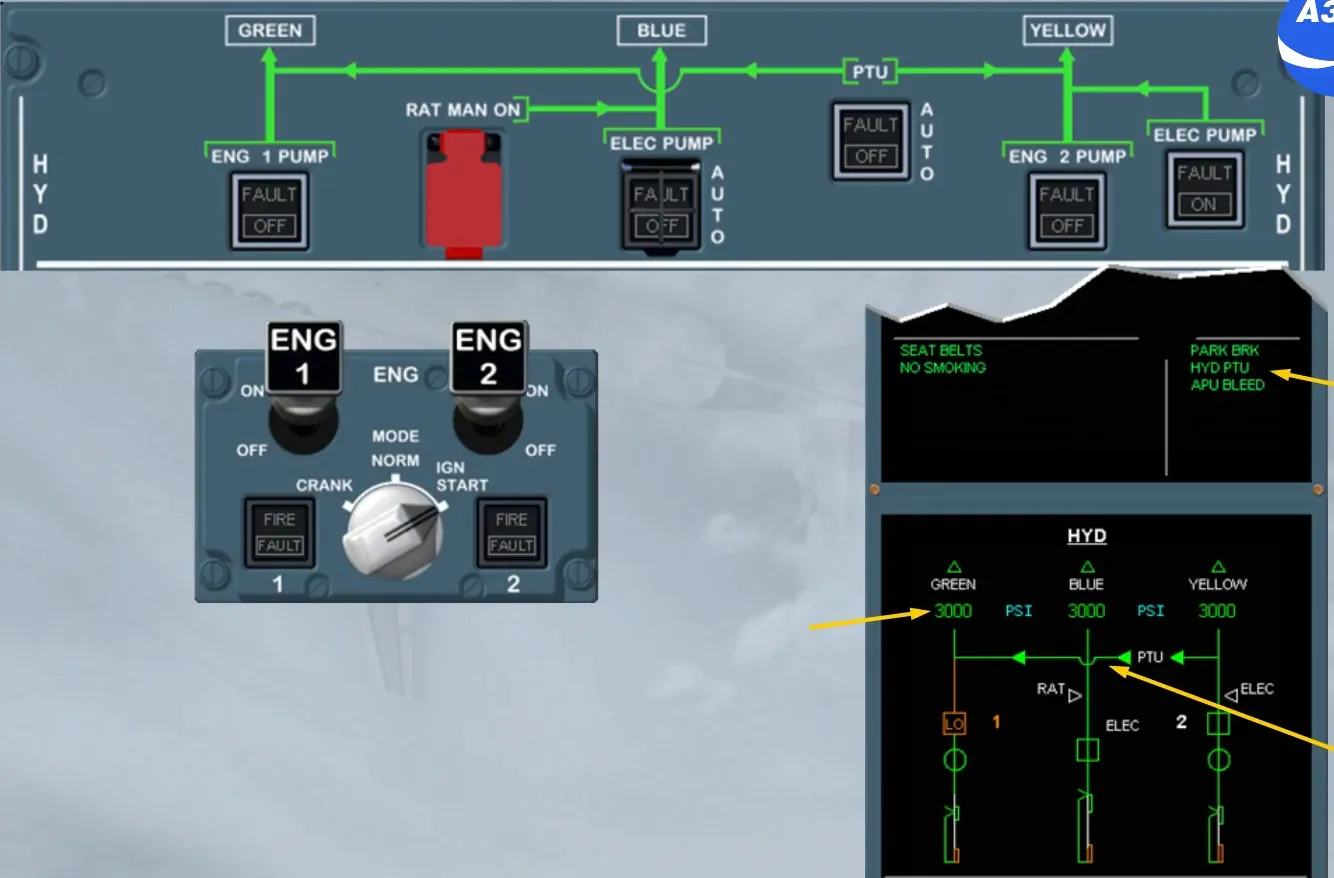The image size is (1334, 878).
Task: Click the ENG 1 FIRE FAULT light
Action: pos(280,533)
